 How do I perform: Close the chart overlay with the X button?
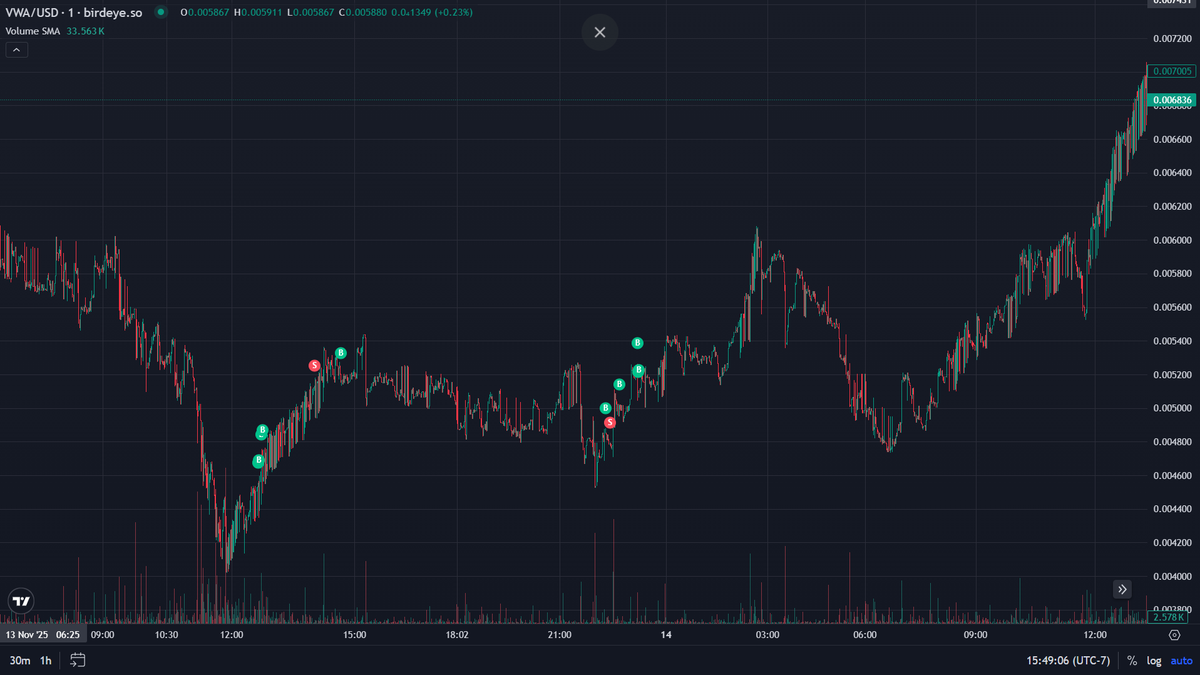600,32
